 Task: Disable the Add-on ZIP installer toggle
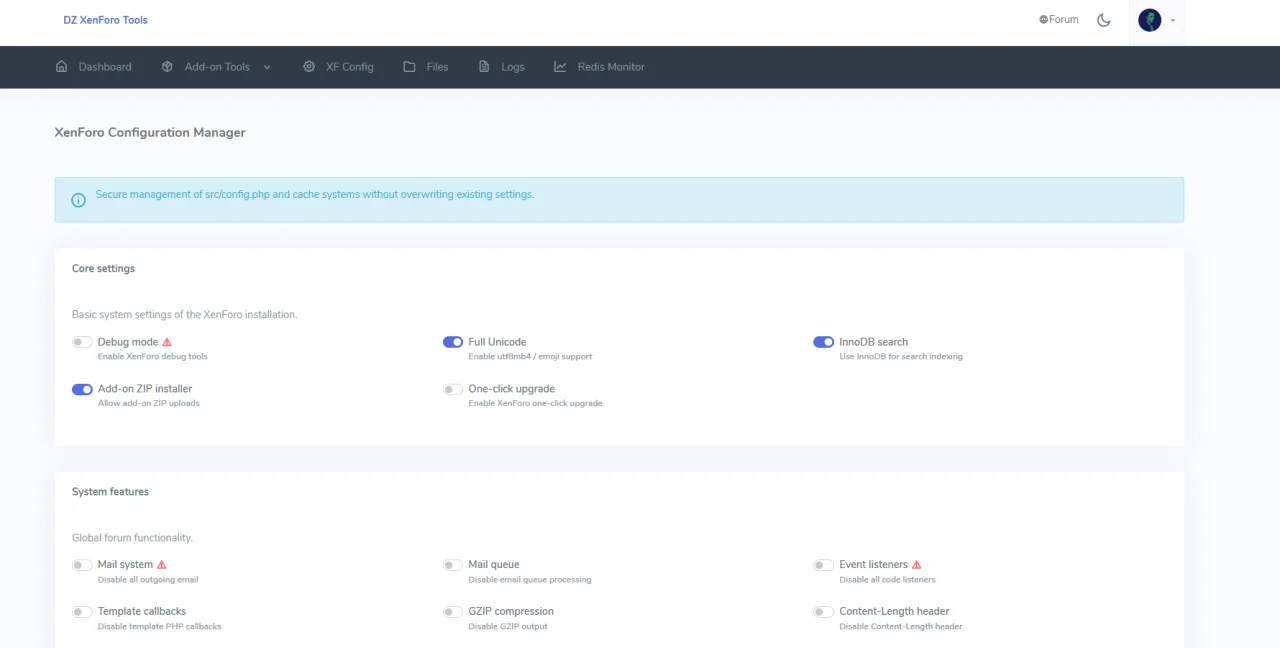click(82, 389)
